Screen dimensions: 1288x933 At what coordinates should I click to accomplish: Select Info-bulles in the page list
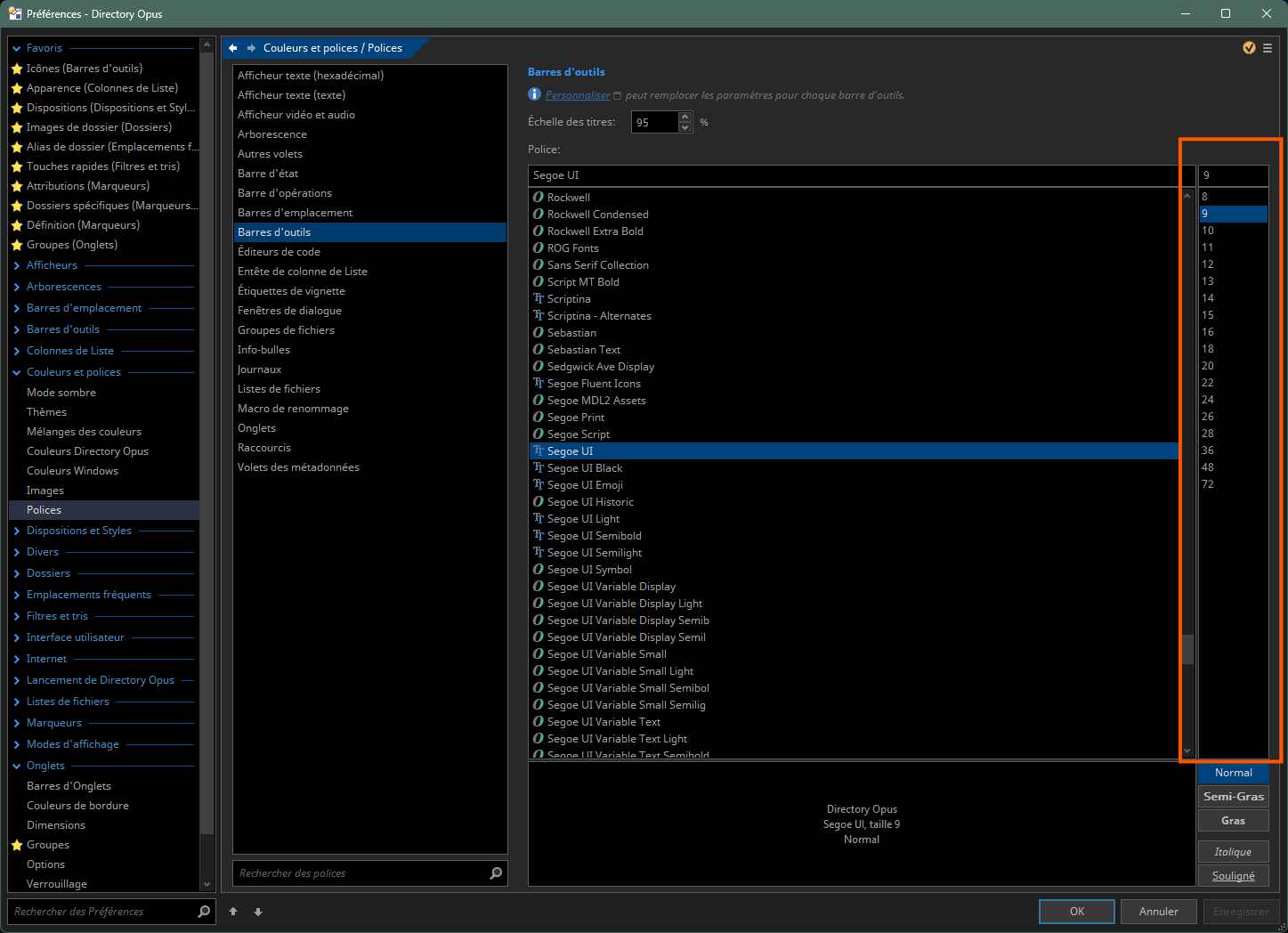click(x=369, y=350)
